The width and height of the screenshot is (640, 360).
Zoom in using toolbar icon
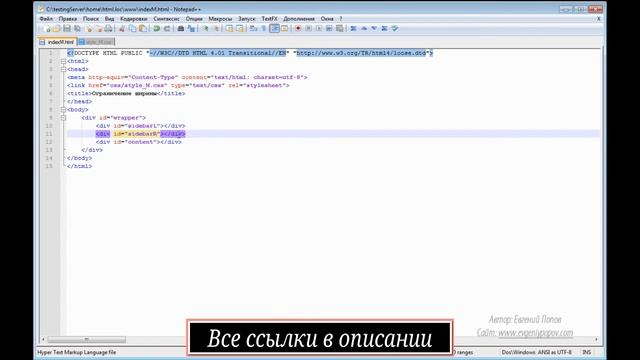[205, 29]
